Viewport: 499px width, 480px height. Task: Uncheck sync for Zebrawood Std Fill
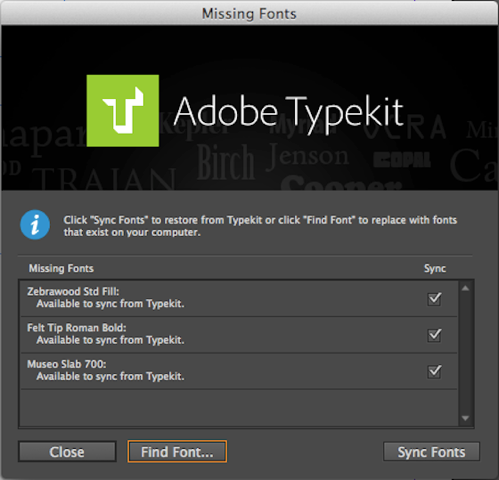pos(434,298)
